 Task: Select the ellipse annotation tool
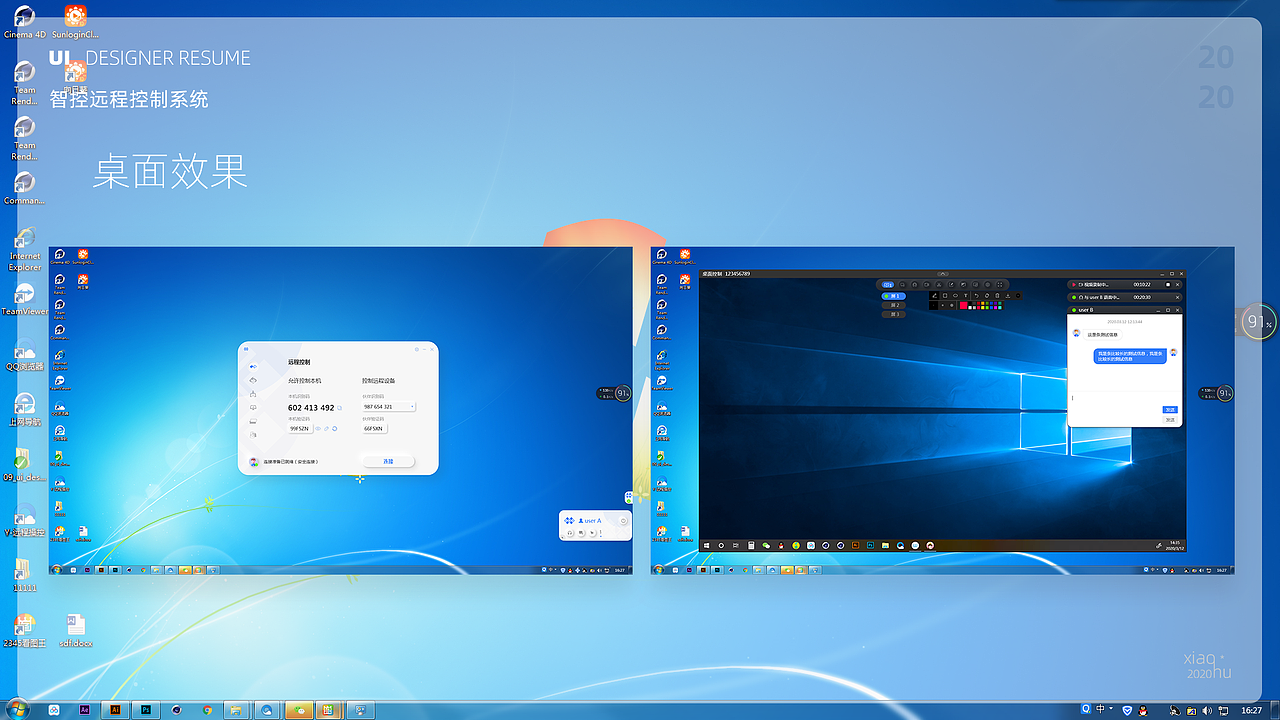tap(956, 296)
